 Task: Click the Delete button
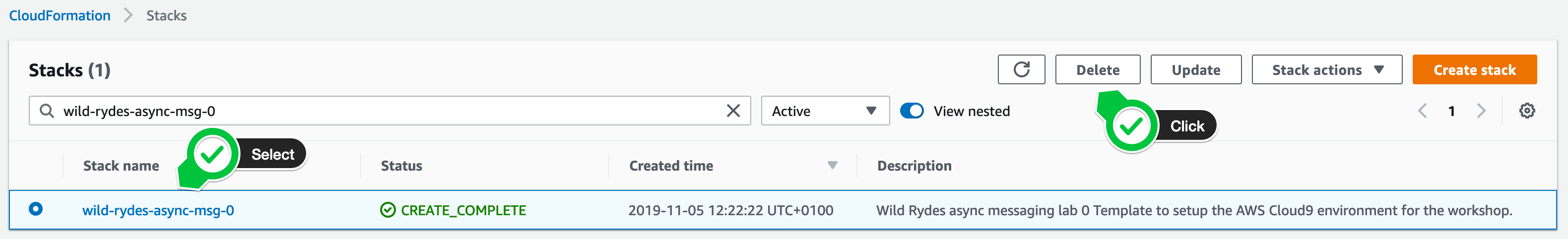1098,69
